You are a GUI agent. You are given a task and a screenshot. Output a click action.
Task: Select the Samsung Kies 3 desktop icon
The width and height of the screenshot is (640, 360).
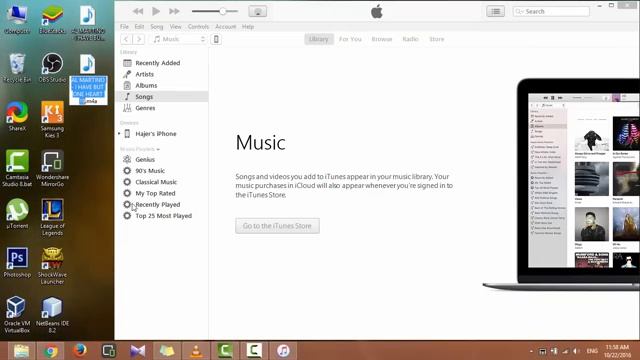pos(52,120)
